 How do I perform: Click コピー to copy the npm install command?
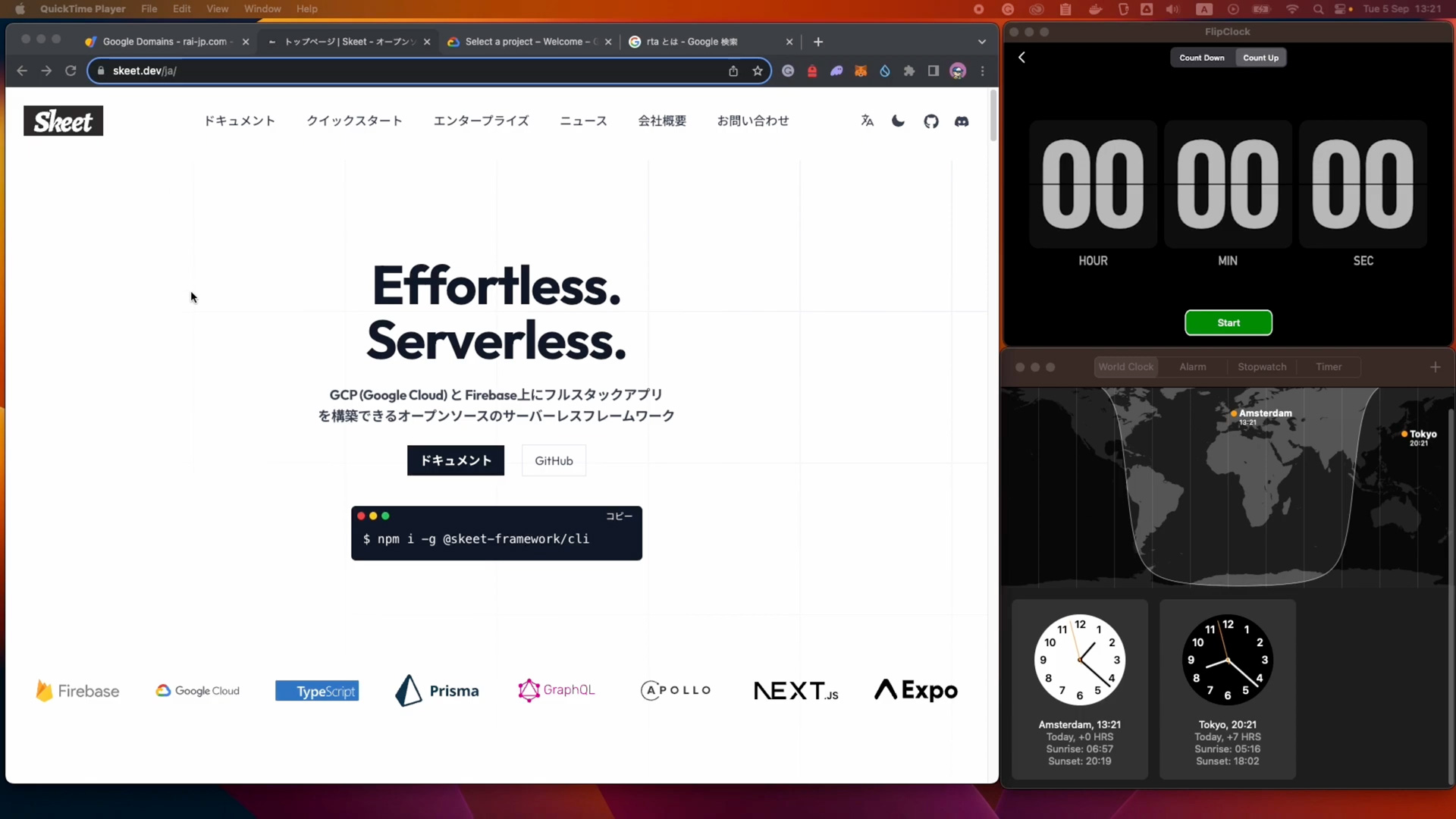pyautogui.click(x=619, y=516)
